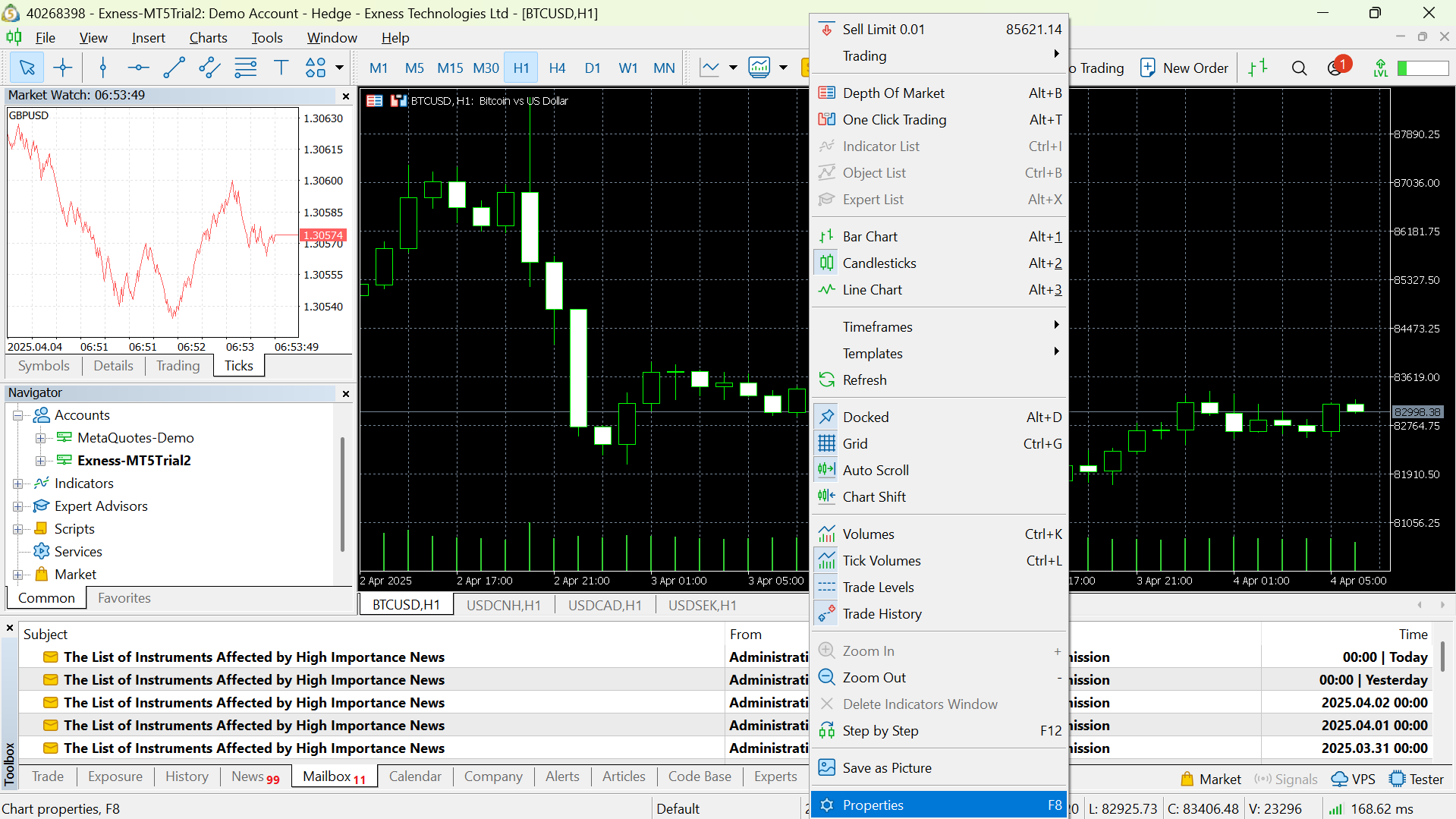Viewport: 1456px width, 819px height.
Task: Open the shapes objects tool
Action: [316, 68]
